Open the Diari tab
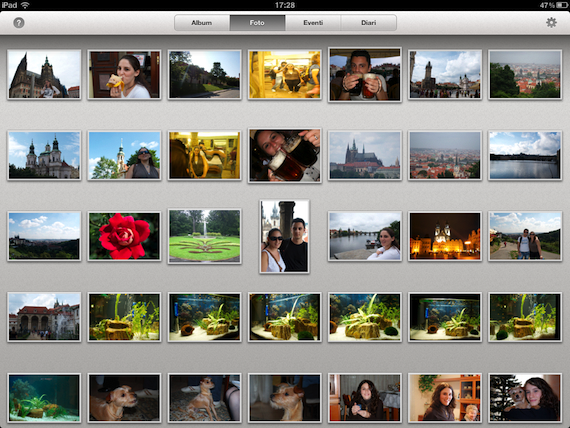The height and width of the screenshot is (428, 570). pos(368,23)
